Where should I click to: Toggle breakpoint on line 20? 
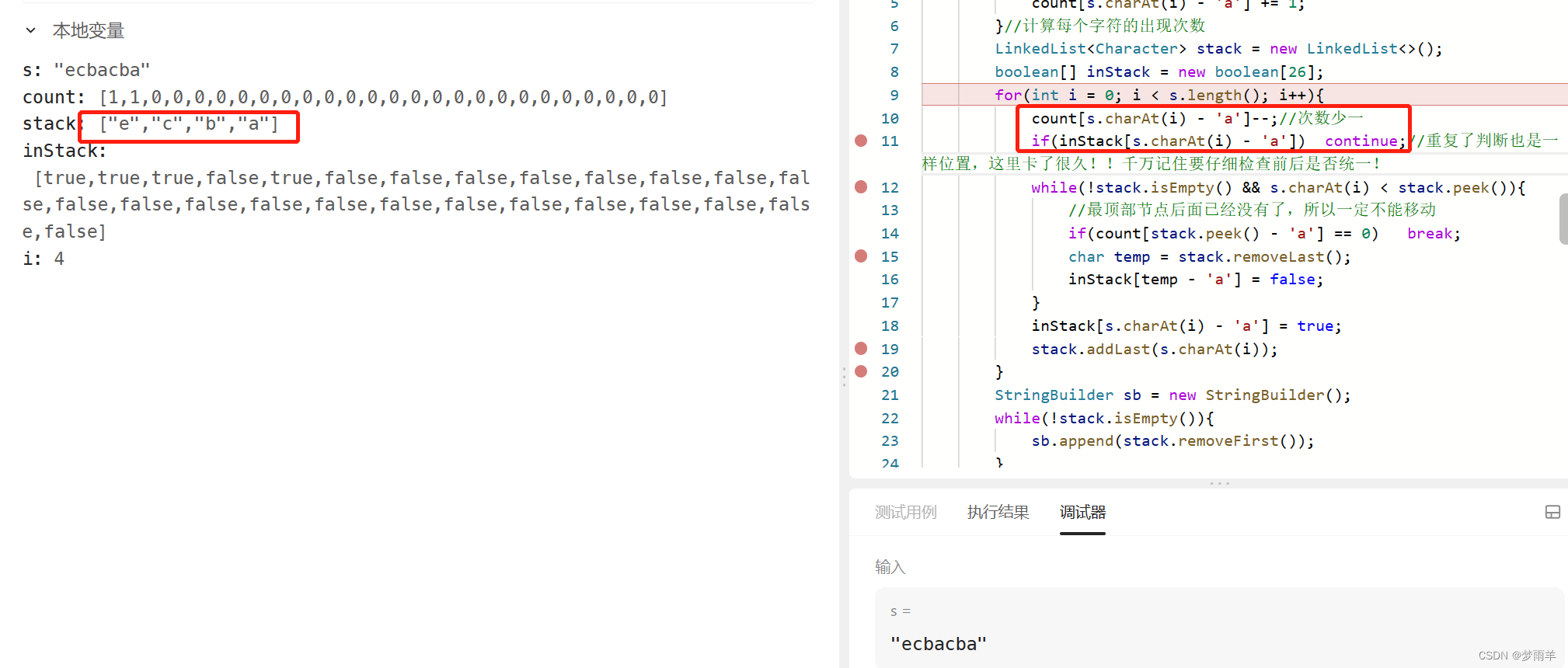[861, 371]
